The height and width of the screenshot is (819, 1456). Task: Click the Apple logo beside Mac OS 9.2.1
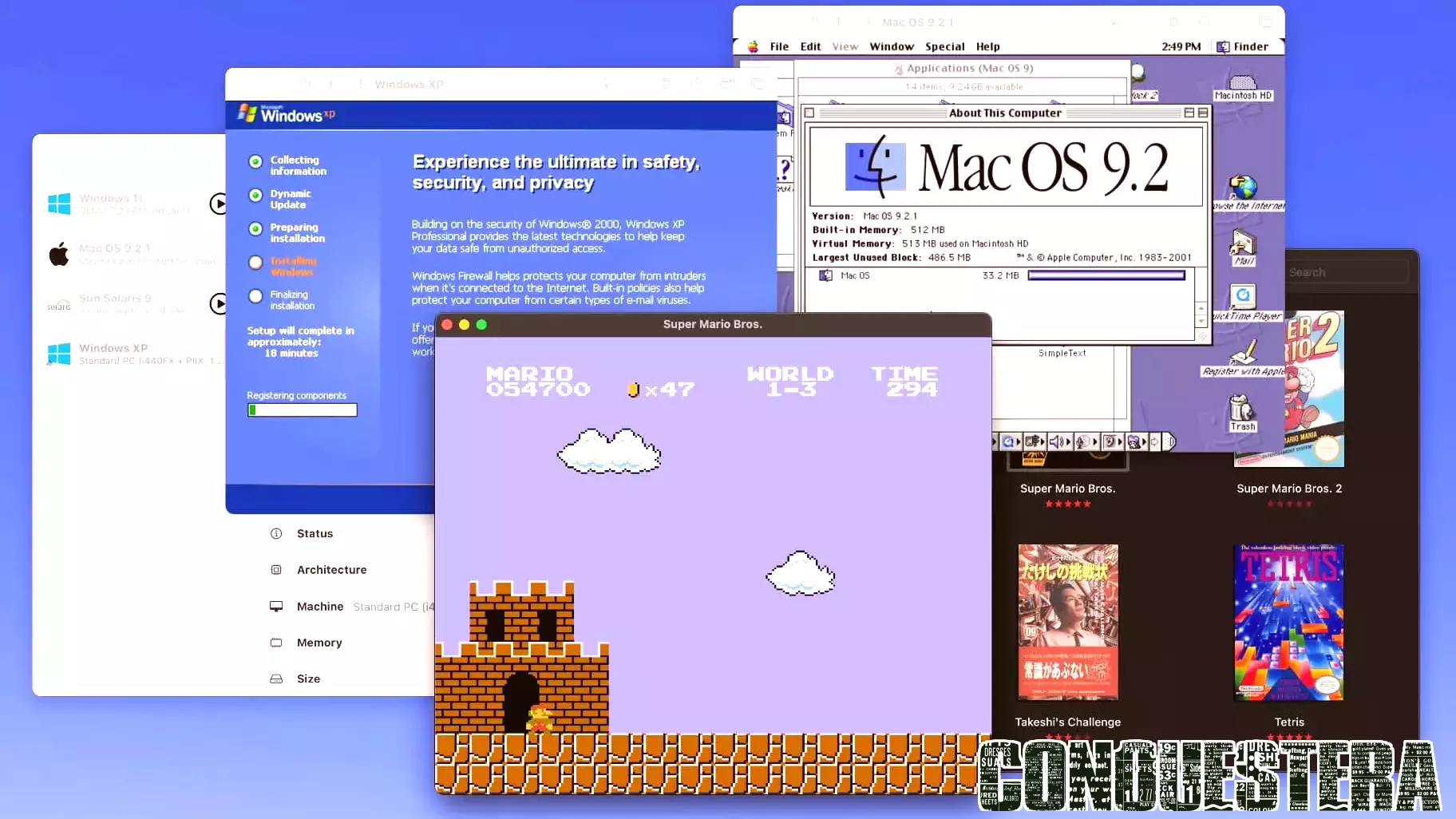coord(59,254)
